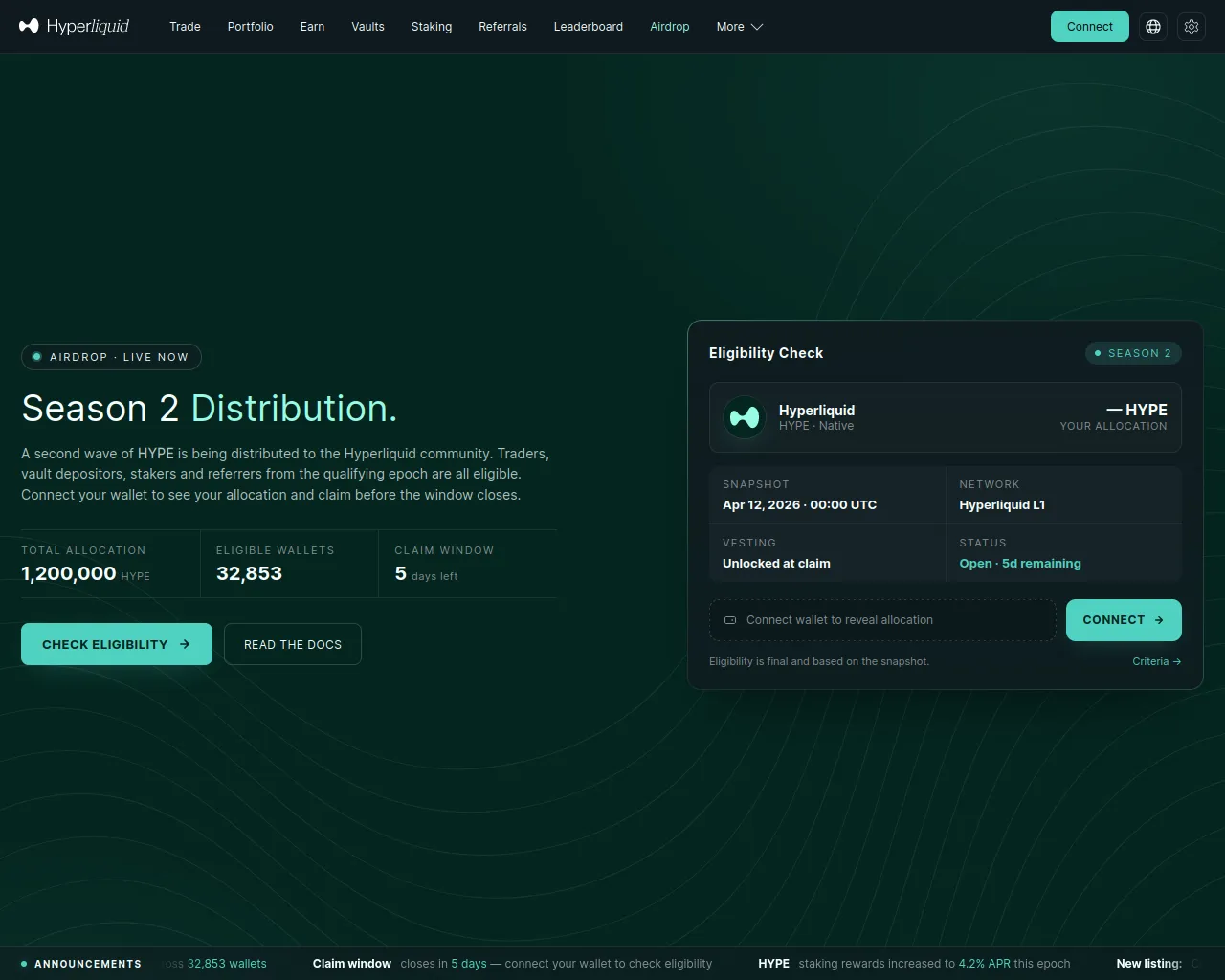Click the wallet icon in the allocation field
The image size is (1225, 980).
coord(730,620)
